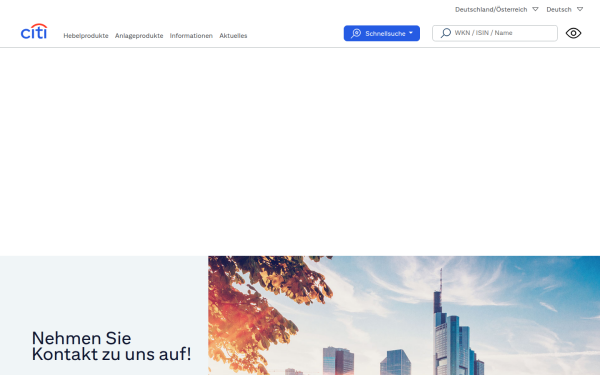Image resolution: width=600 pixels, height=375 pixels.
Task: Open the Anlageprodukte menu
Action: (x=139, y=36)
